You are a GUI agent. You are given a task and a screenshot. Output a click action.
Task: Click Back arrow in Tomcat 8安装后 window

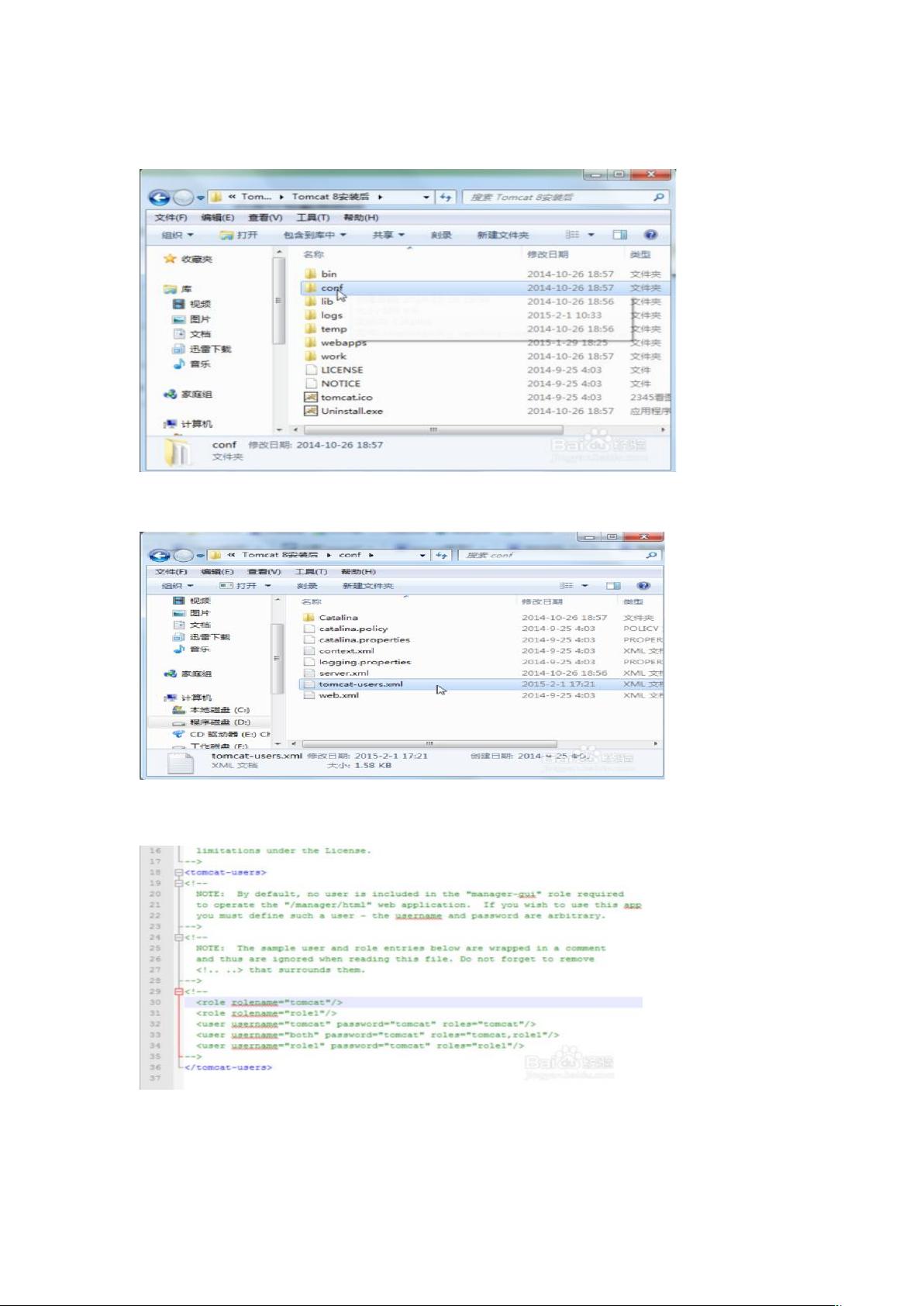pyautogui.click(x=159, y=198)
